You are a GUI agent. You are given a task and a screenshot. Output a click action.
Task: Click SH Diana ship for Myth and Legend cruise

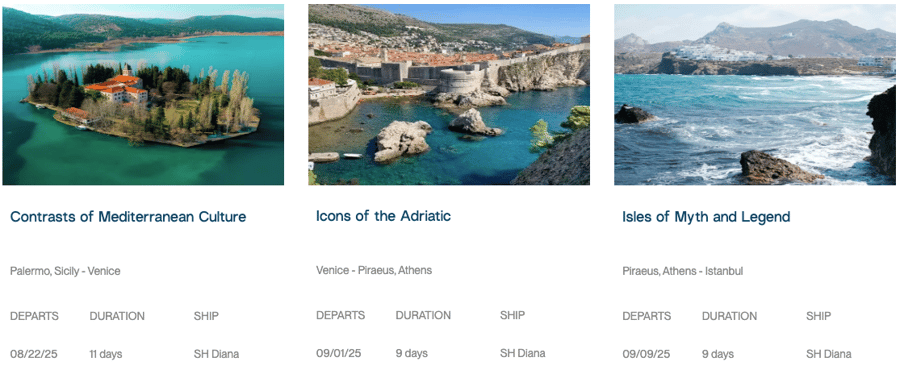click(829, 354)
